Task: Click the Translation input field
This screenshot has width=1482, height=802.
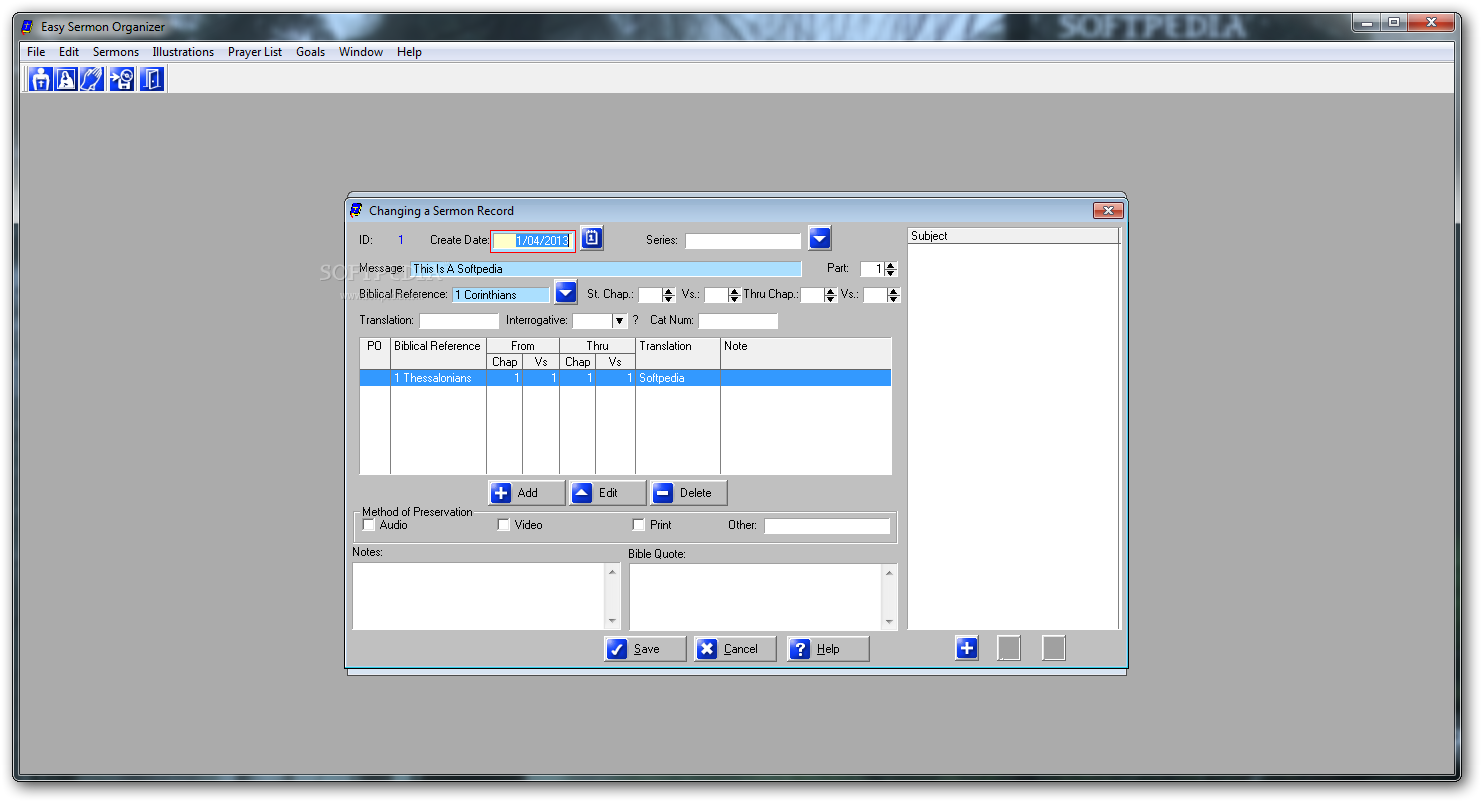Action: 459,321
